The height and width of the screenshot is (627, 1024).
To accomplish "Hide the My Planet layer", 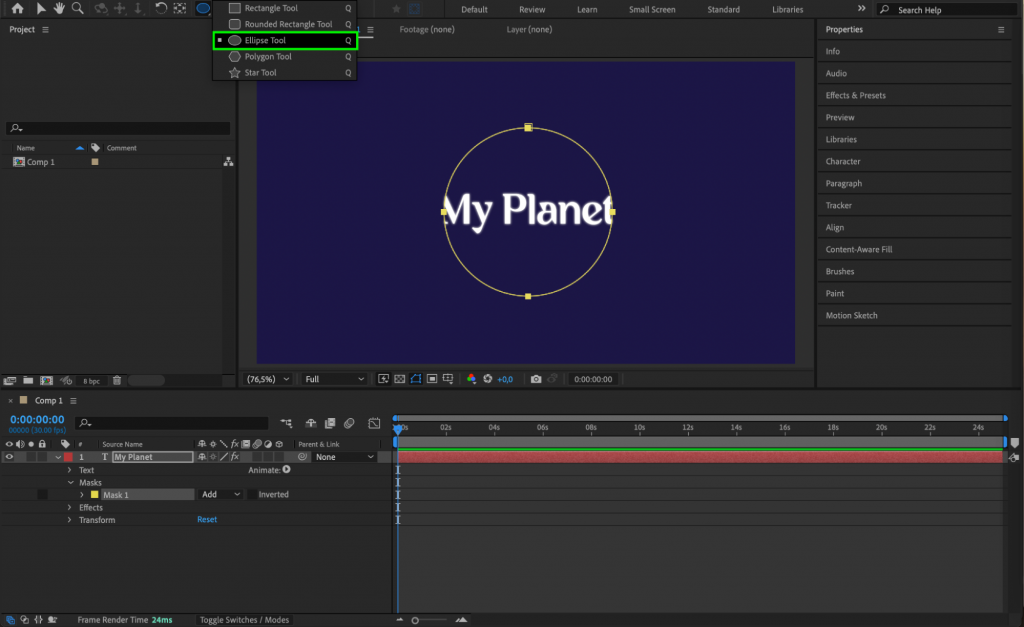I will (9, 456).
